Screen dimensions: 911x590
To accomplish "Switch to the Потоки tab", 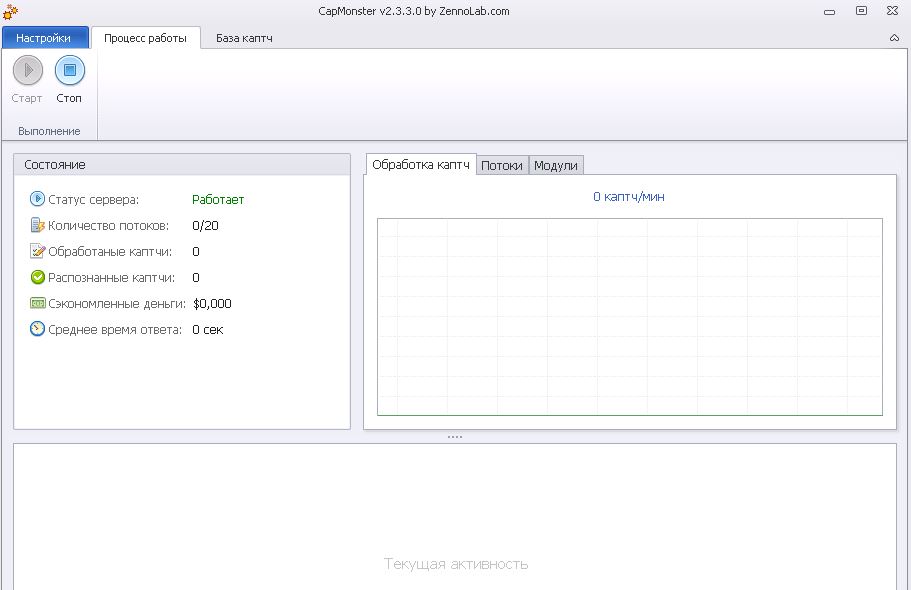I will (x=502, y=166).
